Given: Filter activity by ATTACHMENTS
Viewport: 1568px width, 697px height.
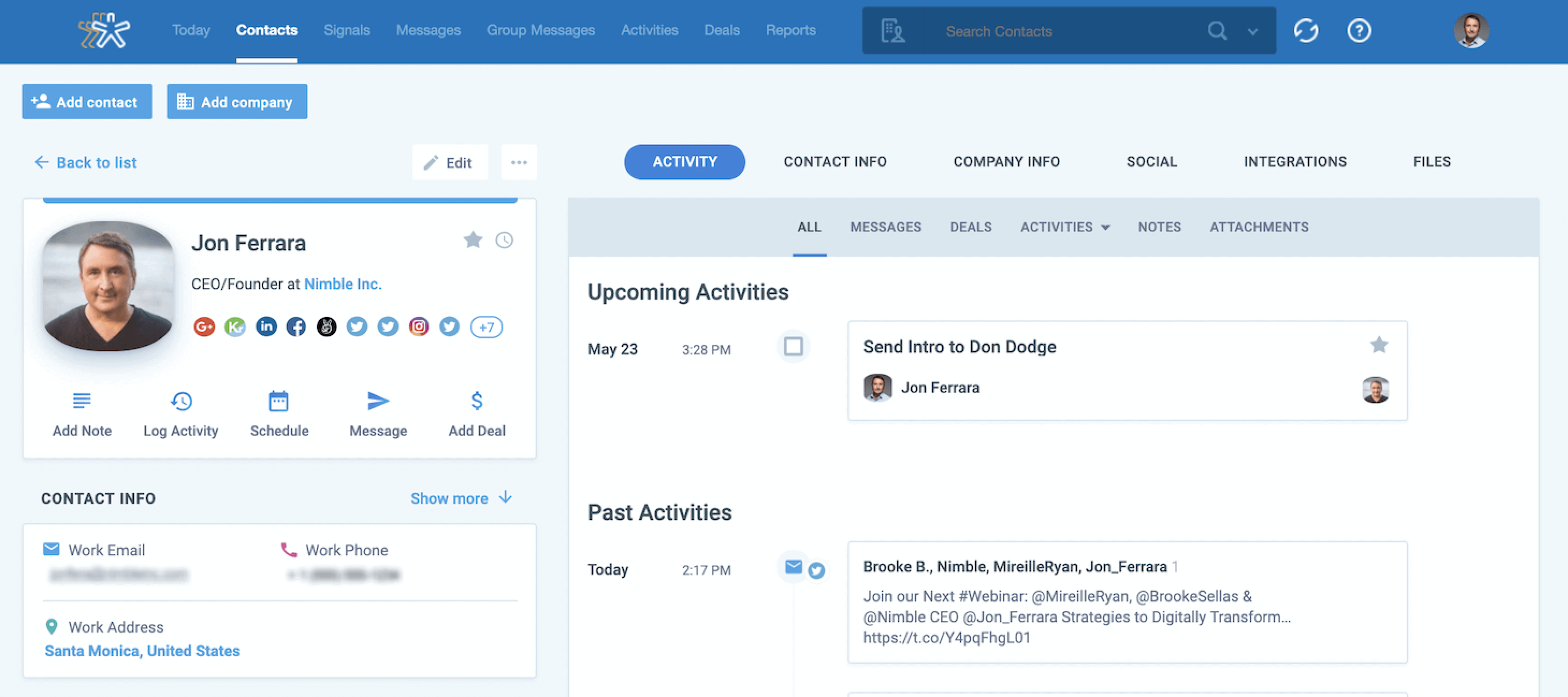Looking at the screenshot, I should pos(1259,227).
